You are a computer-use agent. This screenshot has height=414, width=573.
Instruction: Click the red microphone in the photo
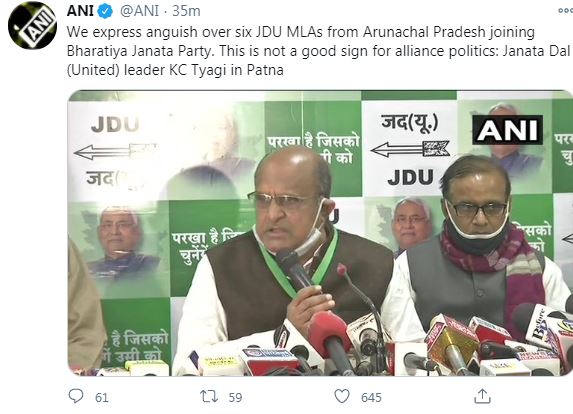[x=329, y=338]
